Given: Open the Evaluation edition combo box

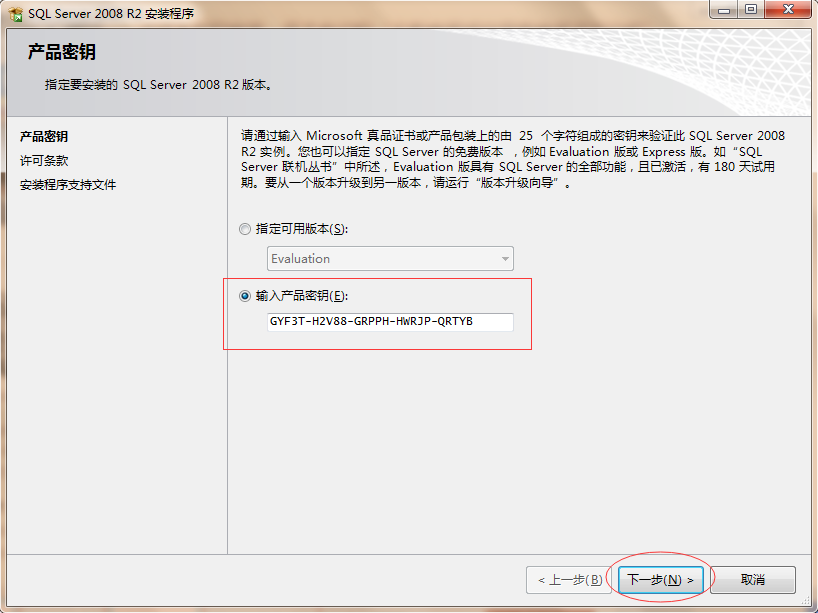Looking at the screenshot, I should [x=390, y=259].
